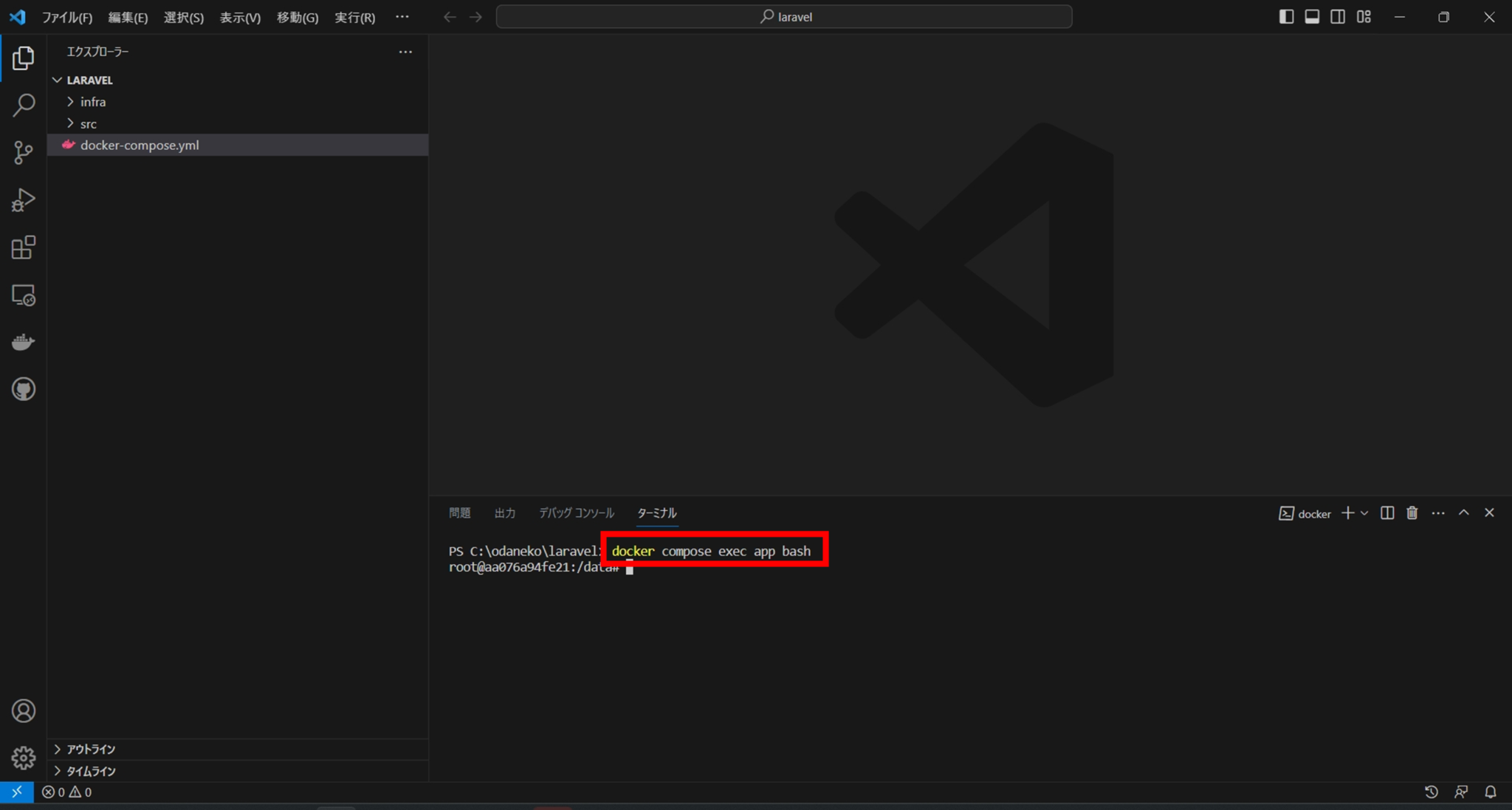Open the Run and Debug icon
Viewport: 1512px width, 810px height.
(23, 200)
